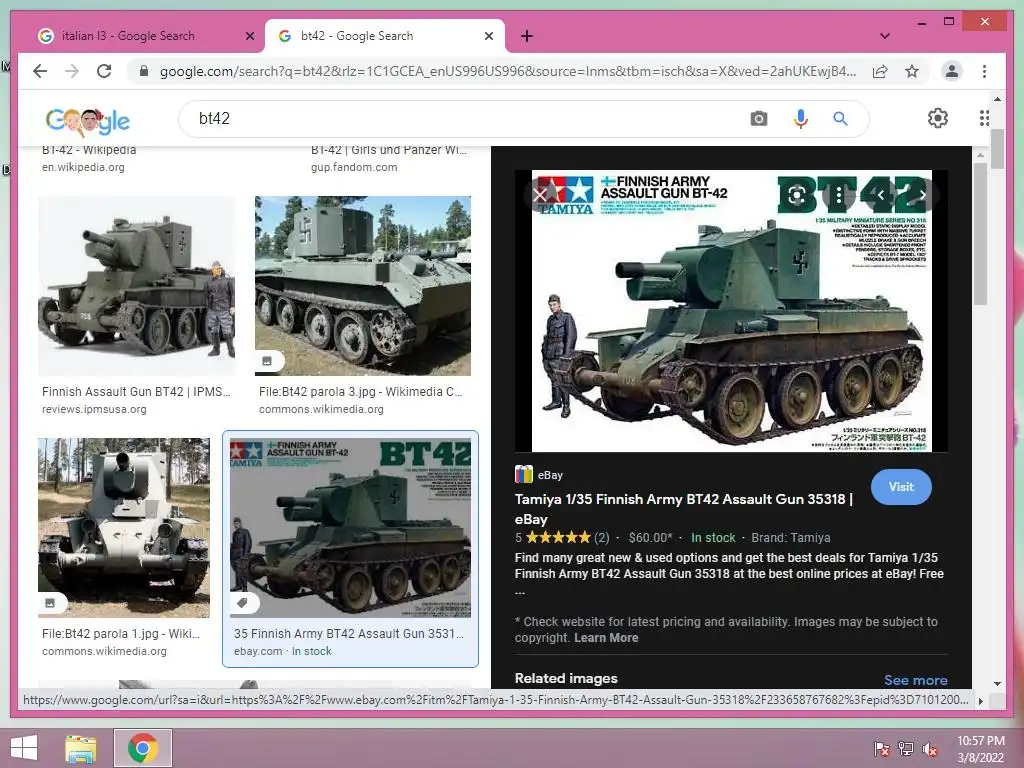The width and height of the screenshot is (1024, 768).
Task: Open the network icon in the system tray
Action: 906,749
